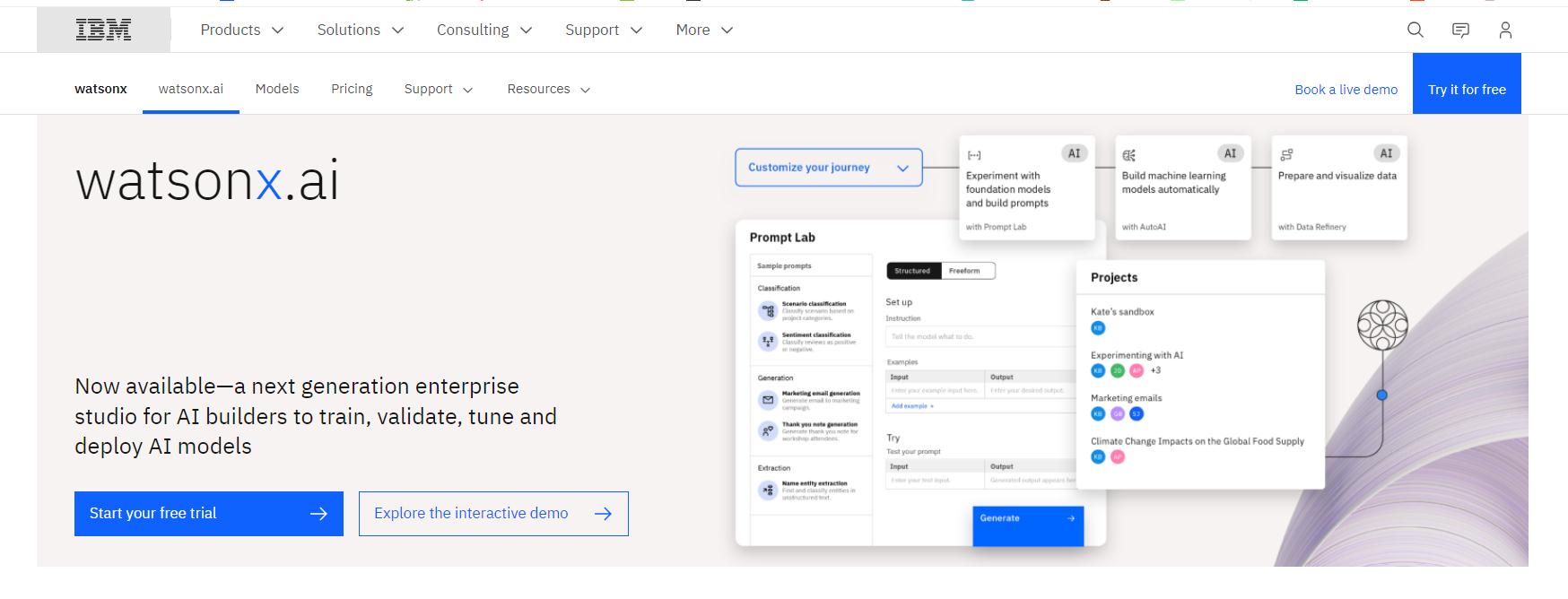Click the Thank you note generation icon
This screenshot has height=599, width=1568.
click(768, 431)
